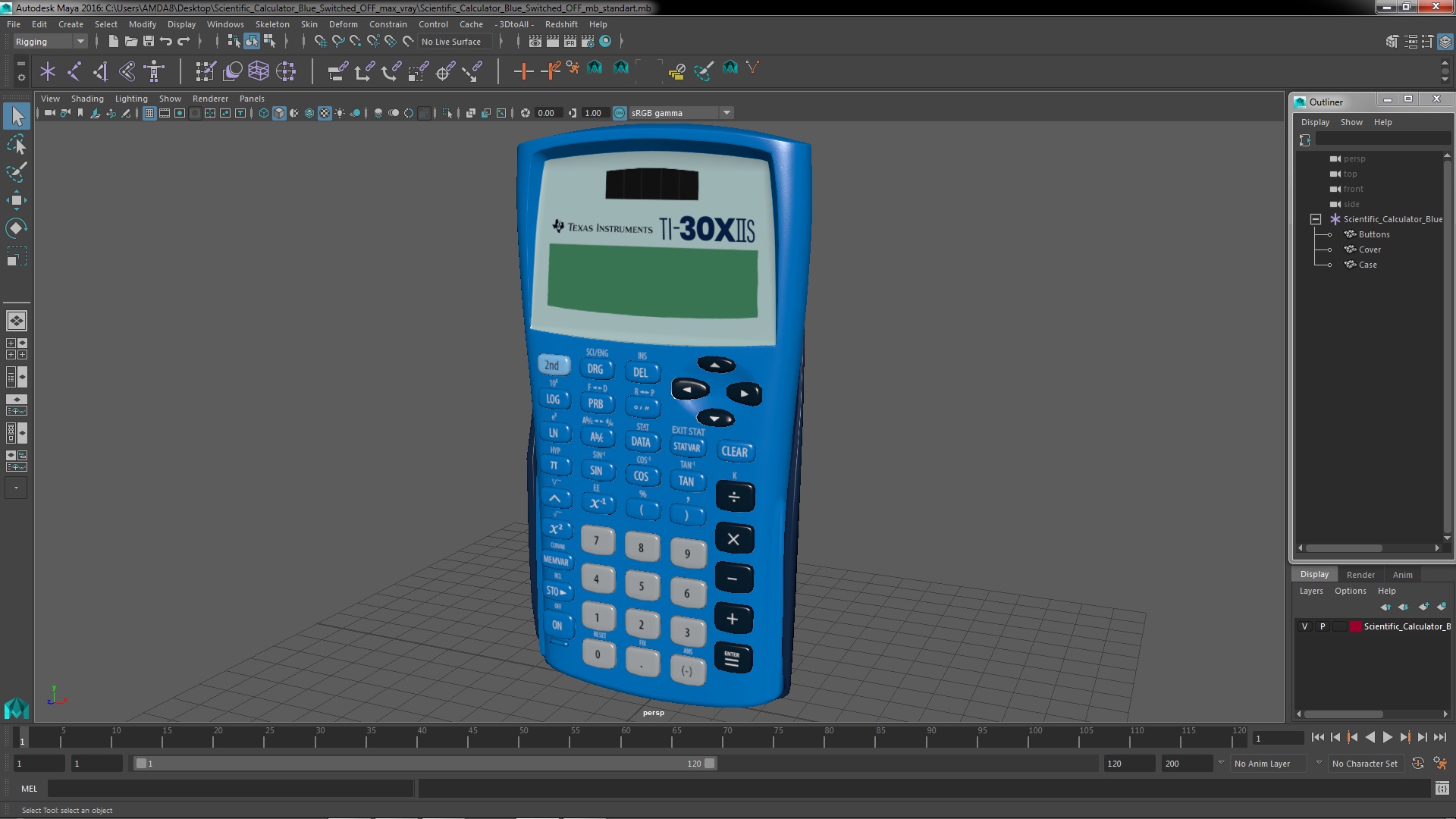
Task: Open Layers menu in layer editor
Action: click(x=1310, y=591)
